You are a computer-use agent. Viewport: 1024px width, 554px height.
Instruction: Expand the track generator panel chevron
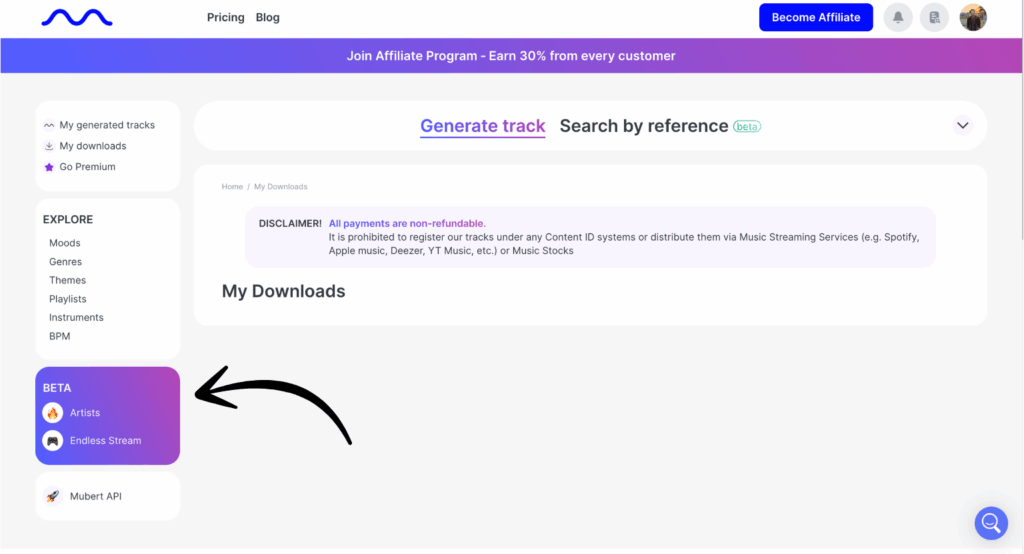(962, 126)
